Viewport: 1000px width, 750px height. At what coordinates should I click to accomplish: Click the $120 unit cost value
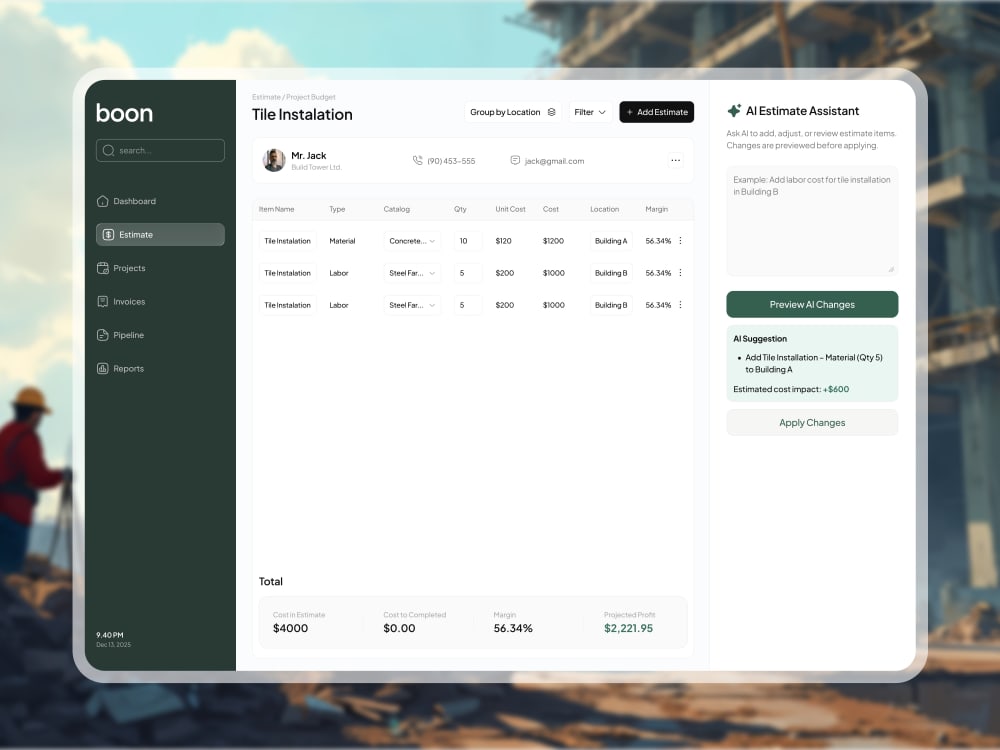click(503, 241)
